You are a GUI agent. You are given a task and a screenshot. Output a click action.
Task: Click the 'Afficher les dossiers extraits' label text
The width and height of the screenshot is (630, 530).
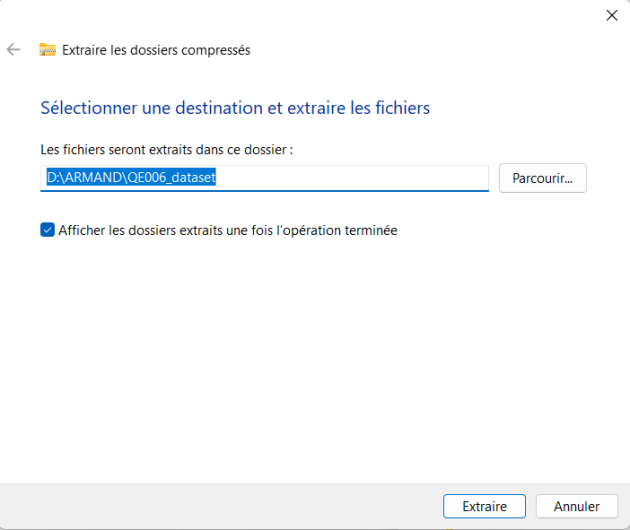227,230
